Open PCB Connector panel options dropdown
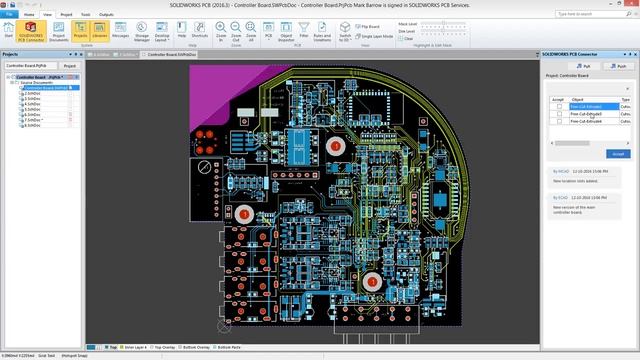Image resolution: width=640 pixels, height=360 pixels. 625,54
